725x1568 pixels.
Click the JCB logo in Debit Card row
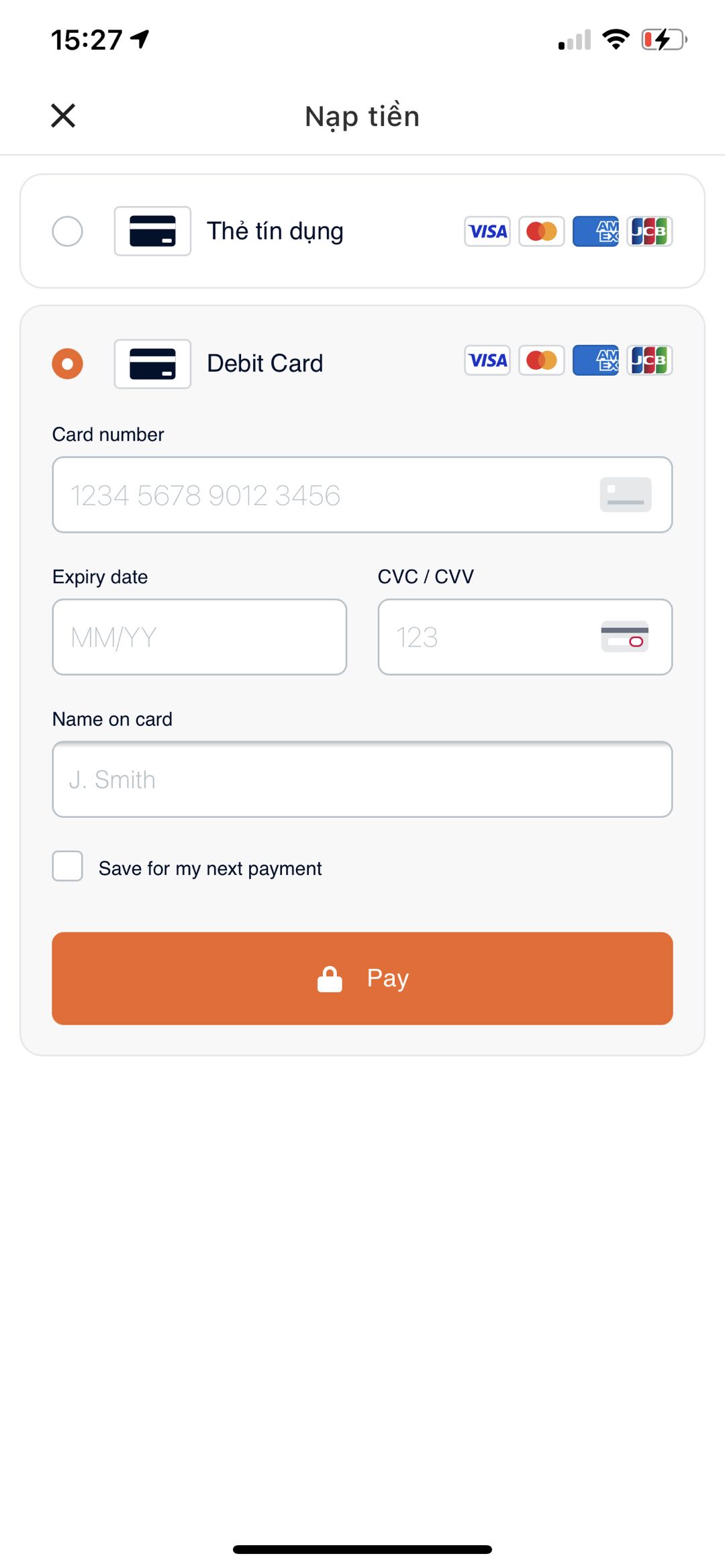point(650,360)
